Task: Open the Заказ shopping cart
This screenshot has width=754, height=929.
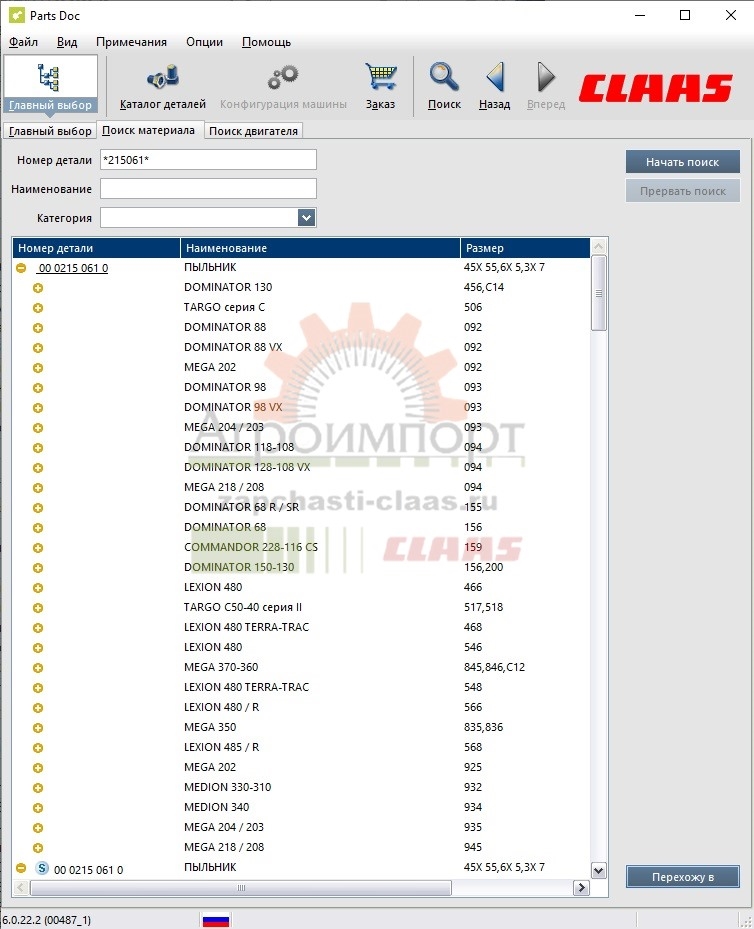Action: 380,87
